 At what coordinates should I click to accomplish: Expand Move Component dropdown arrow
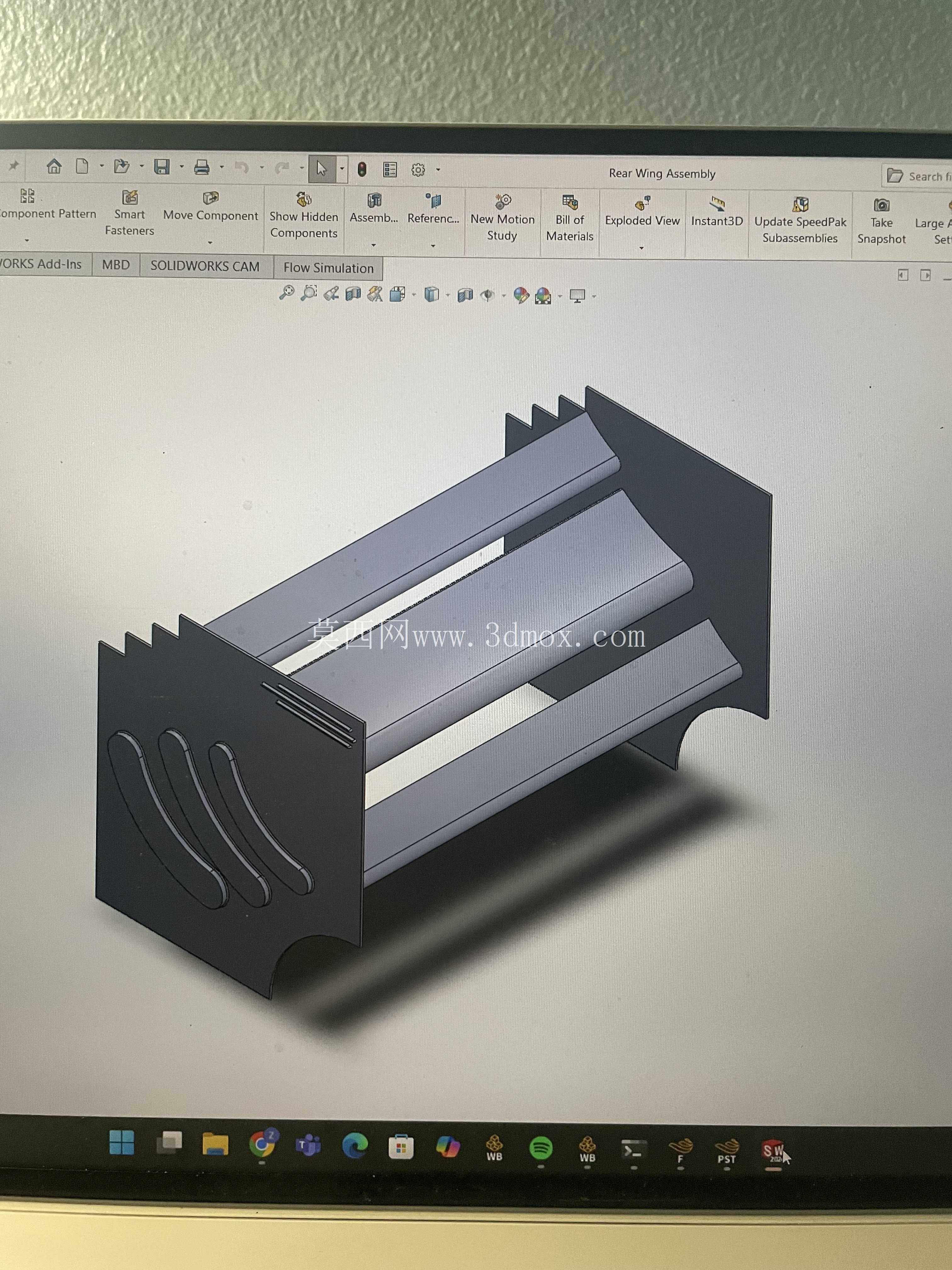[x=210, y=242]
